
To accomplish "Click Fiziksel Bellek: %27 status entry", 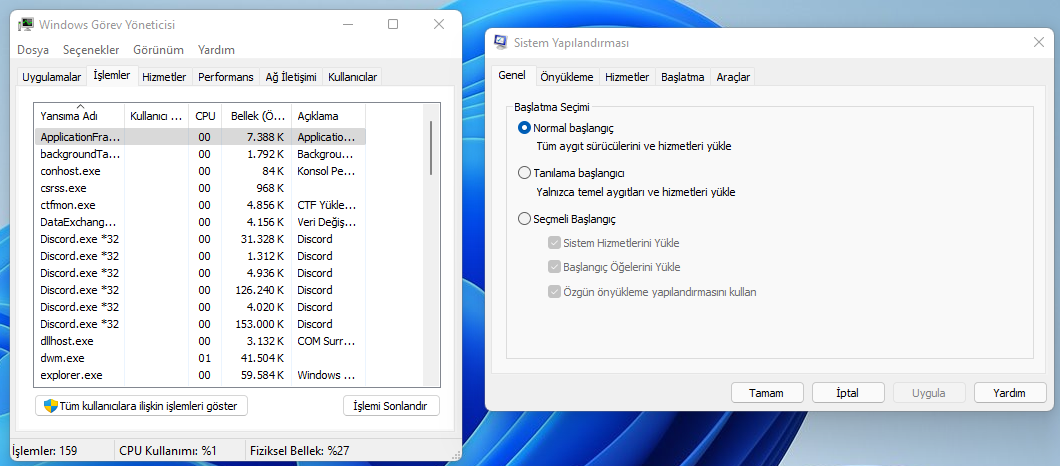I will (x=299, y=450).
